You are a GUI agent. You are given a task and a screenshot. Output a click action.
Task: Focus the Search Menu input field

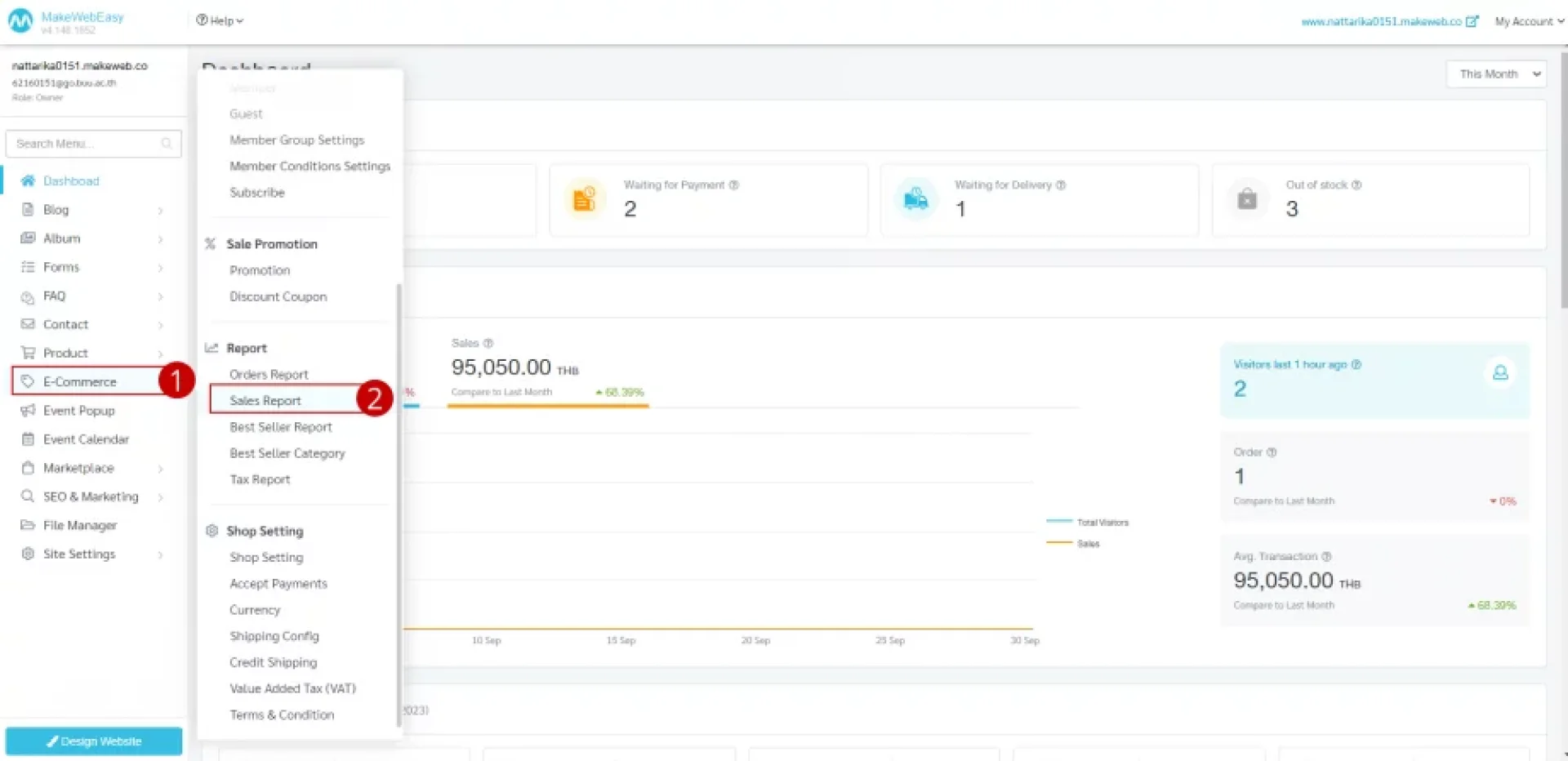coord(86,144)
